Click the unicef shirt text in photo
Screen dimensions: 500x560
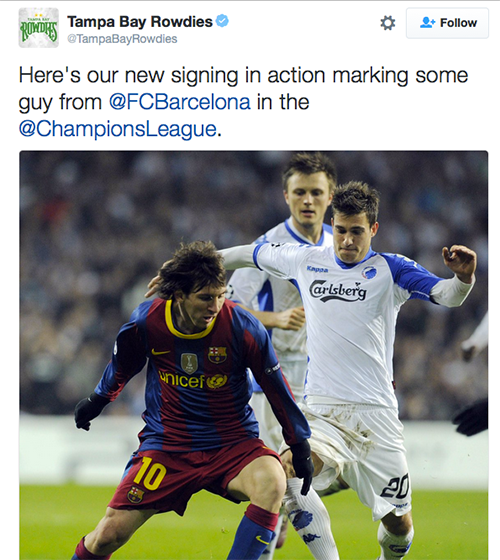point(193,380)
